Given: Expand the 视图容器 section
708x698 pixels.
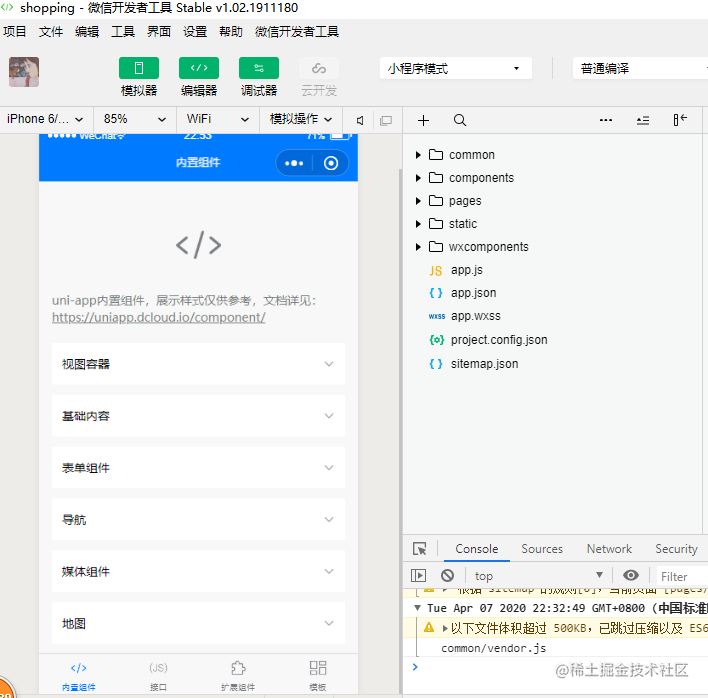Looking at the screenshot, I should [x=198, y=364].
